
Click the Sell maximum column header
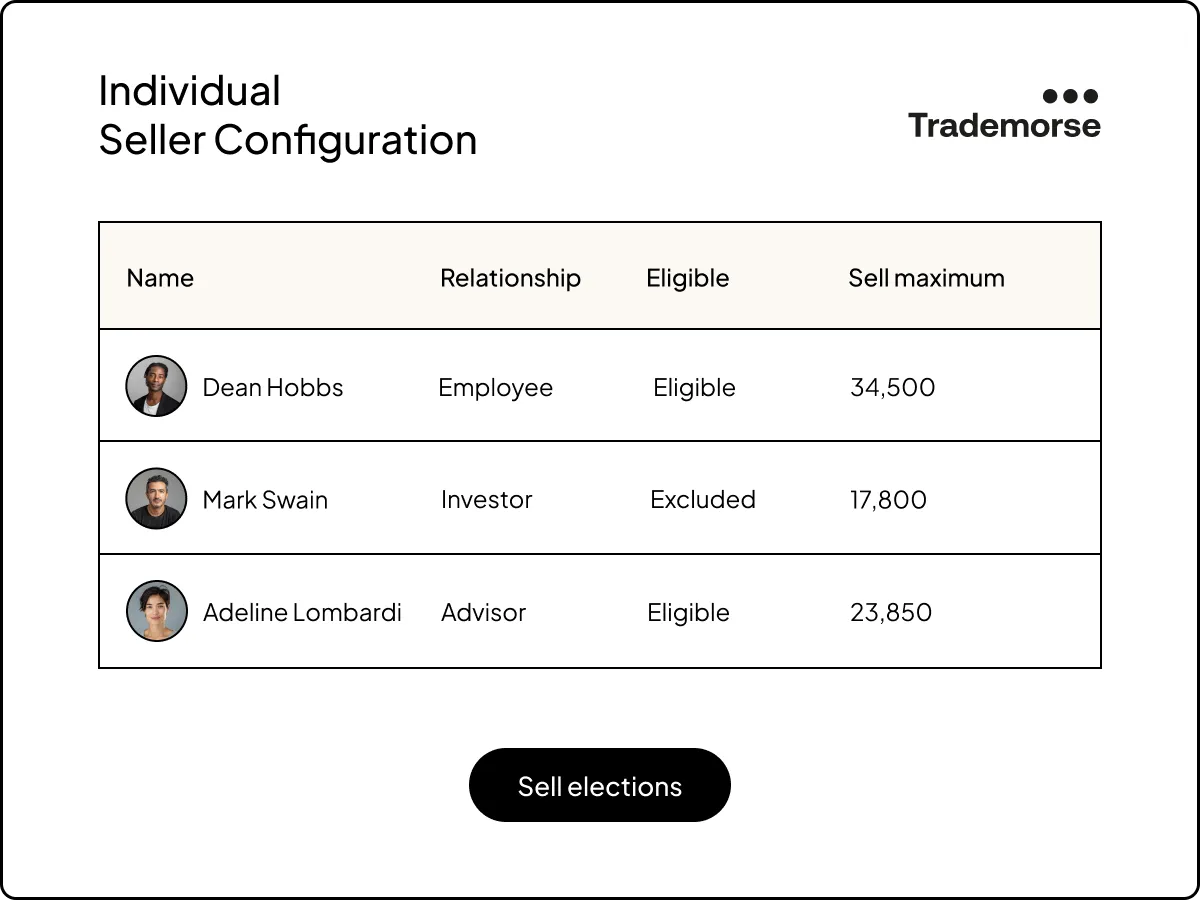coord(926,278)
